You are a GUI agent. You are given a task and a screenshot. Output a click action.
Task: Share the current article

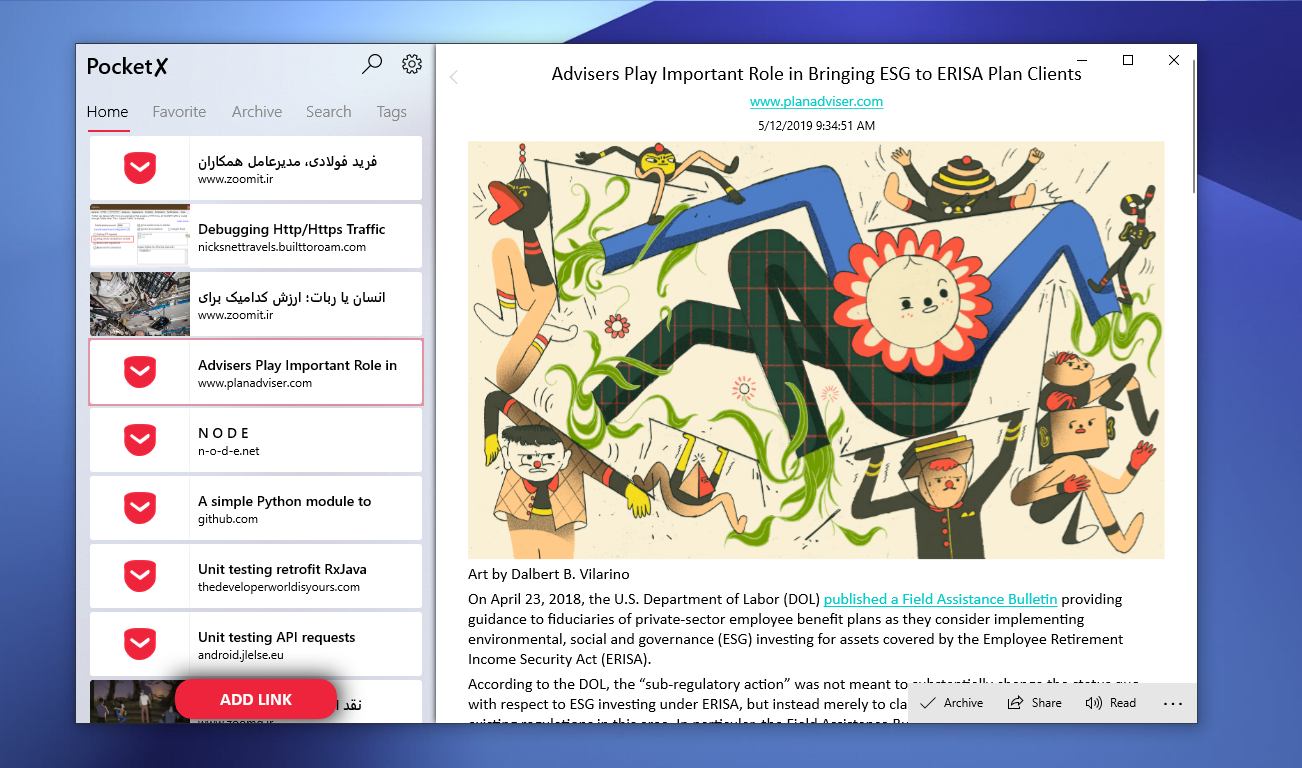point(1035,703)
